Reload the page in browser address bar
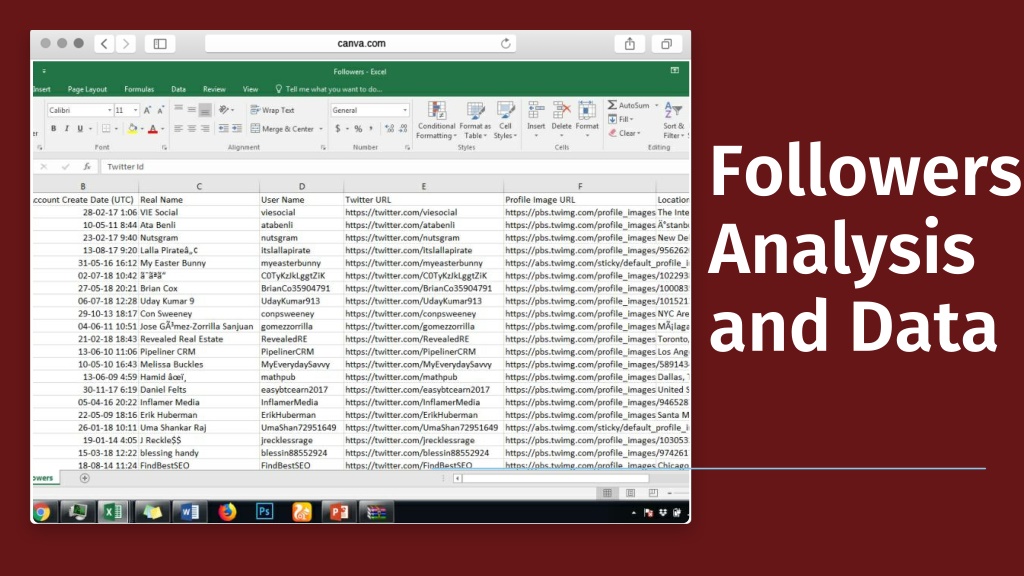Viewport: 1024px width, 576px height. click(505, 43)
